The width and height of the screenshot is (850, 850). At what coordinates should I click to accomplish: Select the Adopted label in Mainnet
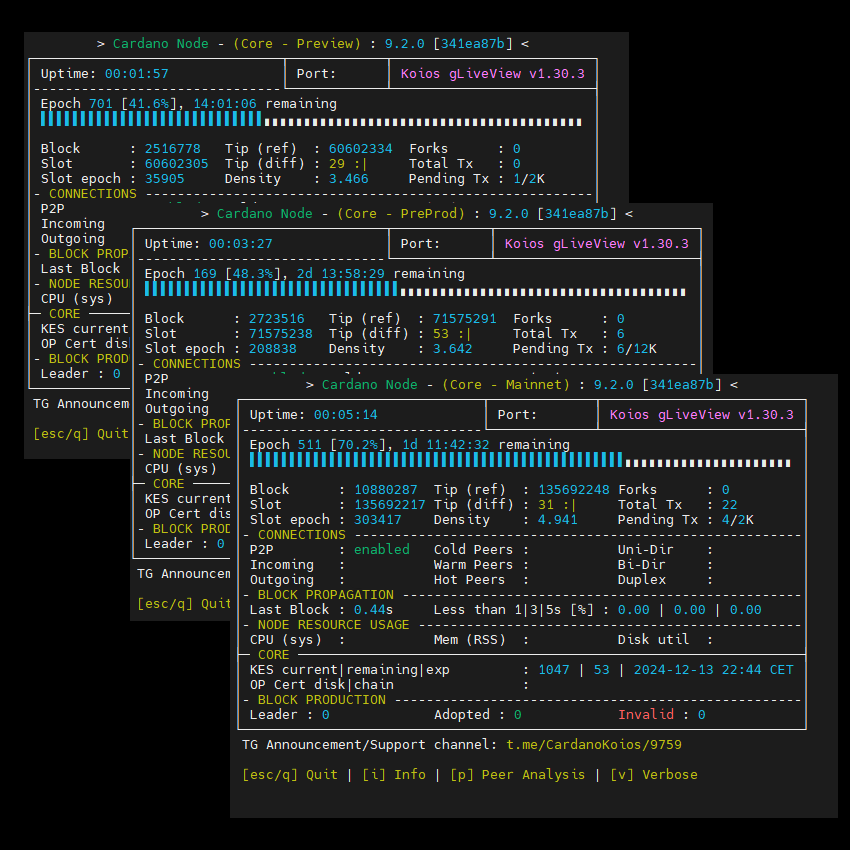462,714
